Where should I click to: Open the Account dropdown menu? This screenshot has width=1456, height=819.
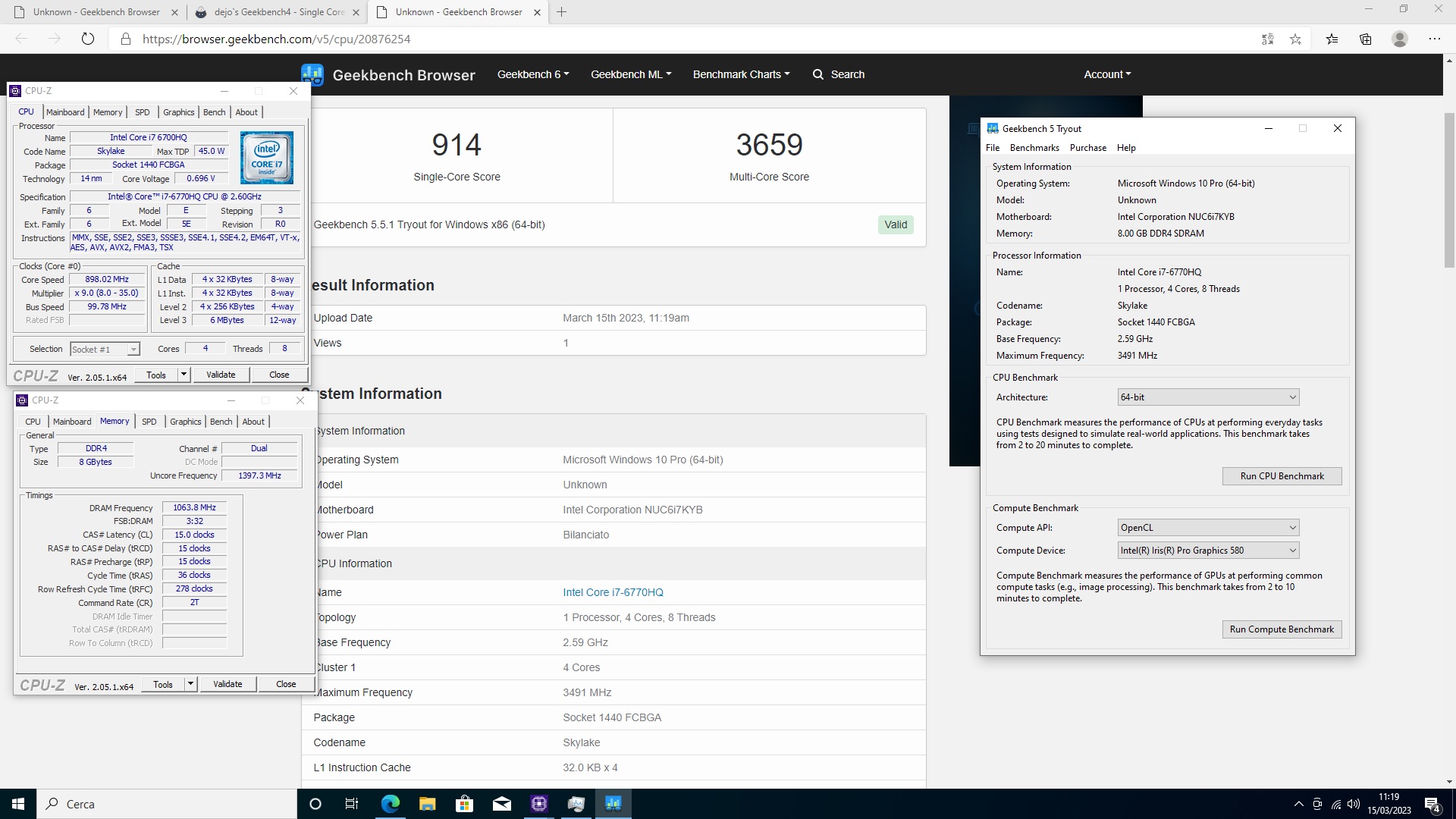[x=1107, y=74]
